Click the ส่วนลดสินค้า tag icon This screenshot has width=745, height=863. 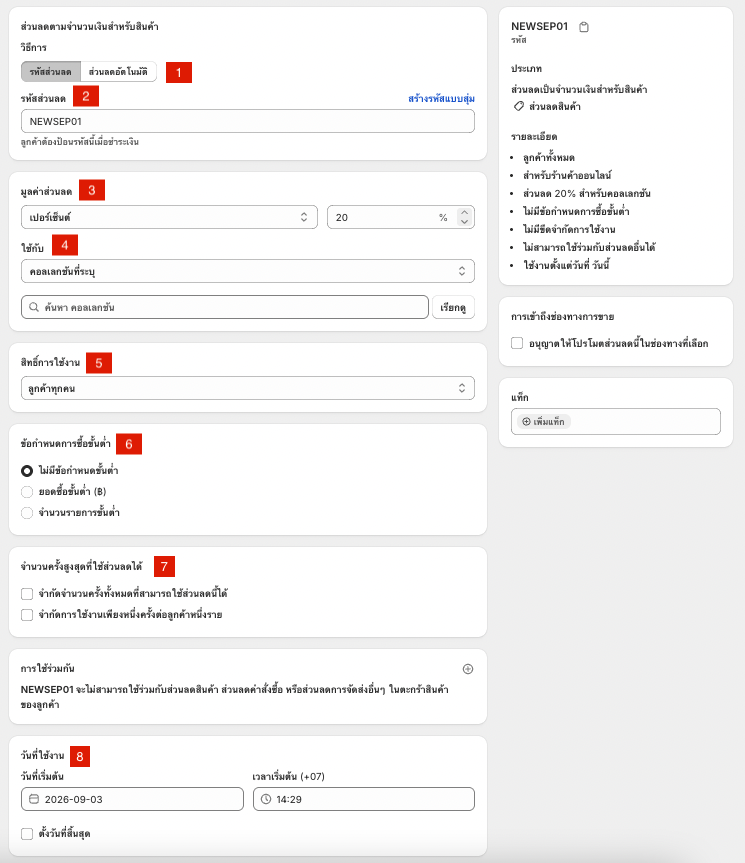[518, 106]
